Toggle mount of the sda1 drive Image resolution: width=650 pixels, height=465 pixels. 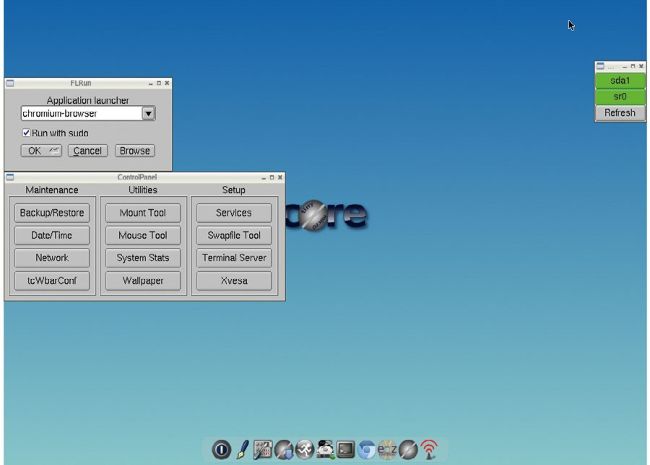click(620, 80)
